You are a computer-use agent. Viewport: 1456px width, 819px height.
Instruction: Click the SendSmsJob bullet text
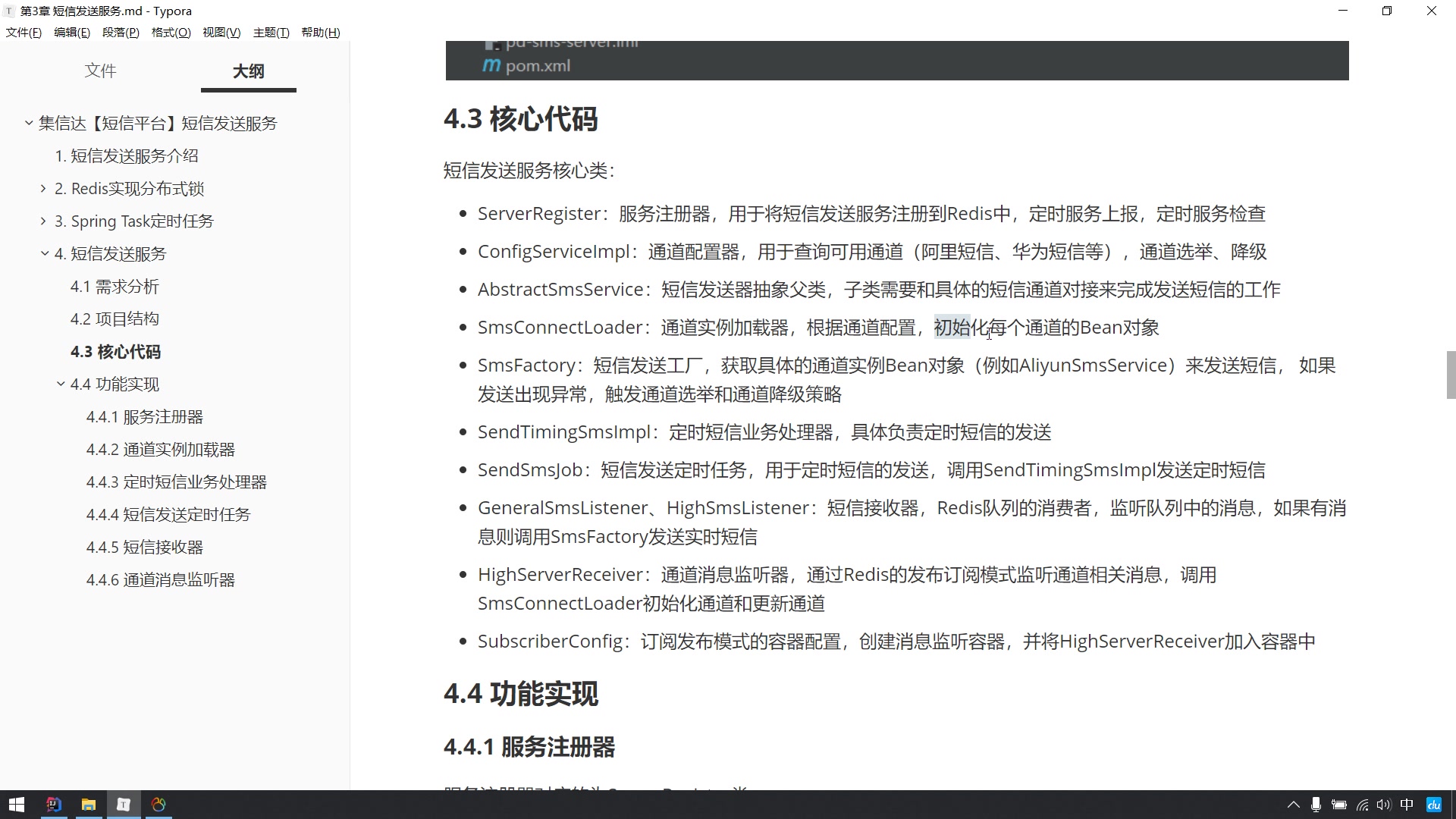[x=871, y=470]
